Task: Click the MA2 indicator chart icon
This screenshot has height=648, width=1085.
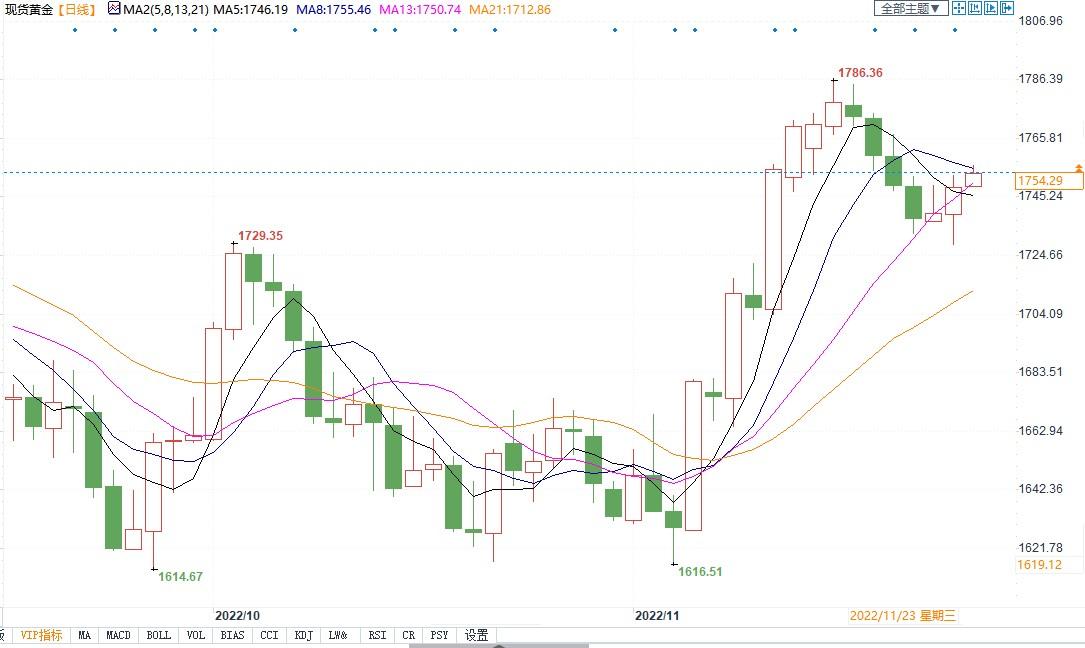Action: 114,9
